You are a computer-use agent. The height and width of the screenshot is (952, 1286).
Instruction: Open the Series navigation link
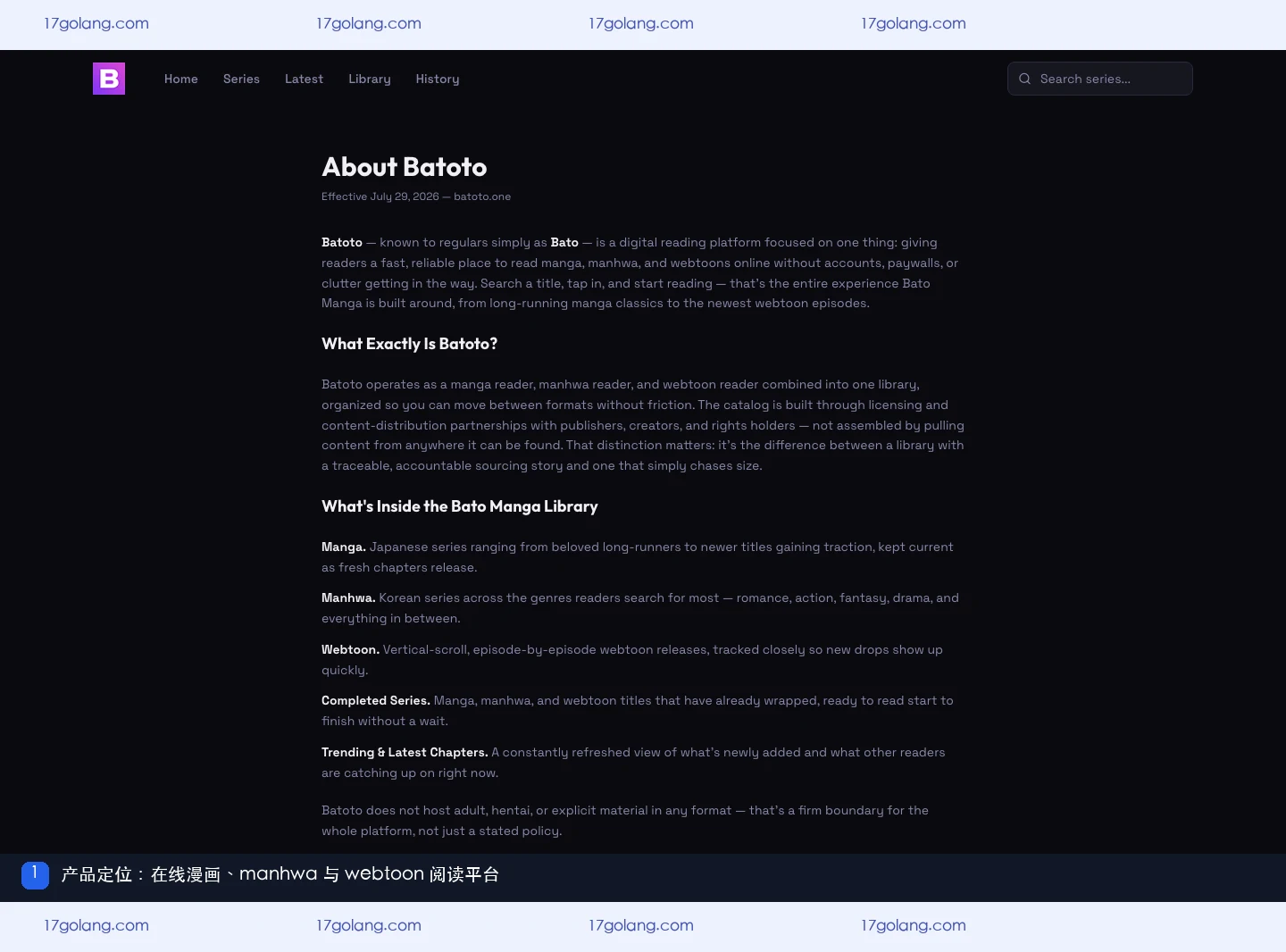[241, 79]
